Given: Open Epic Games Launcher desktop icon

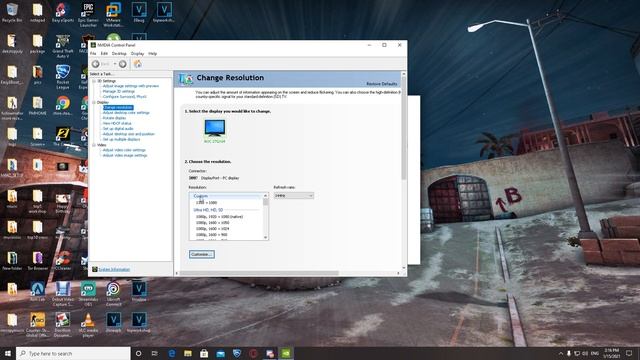Looking at the screenshot, I should [88, 14].
